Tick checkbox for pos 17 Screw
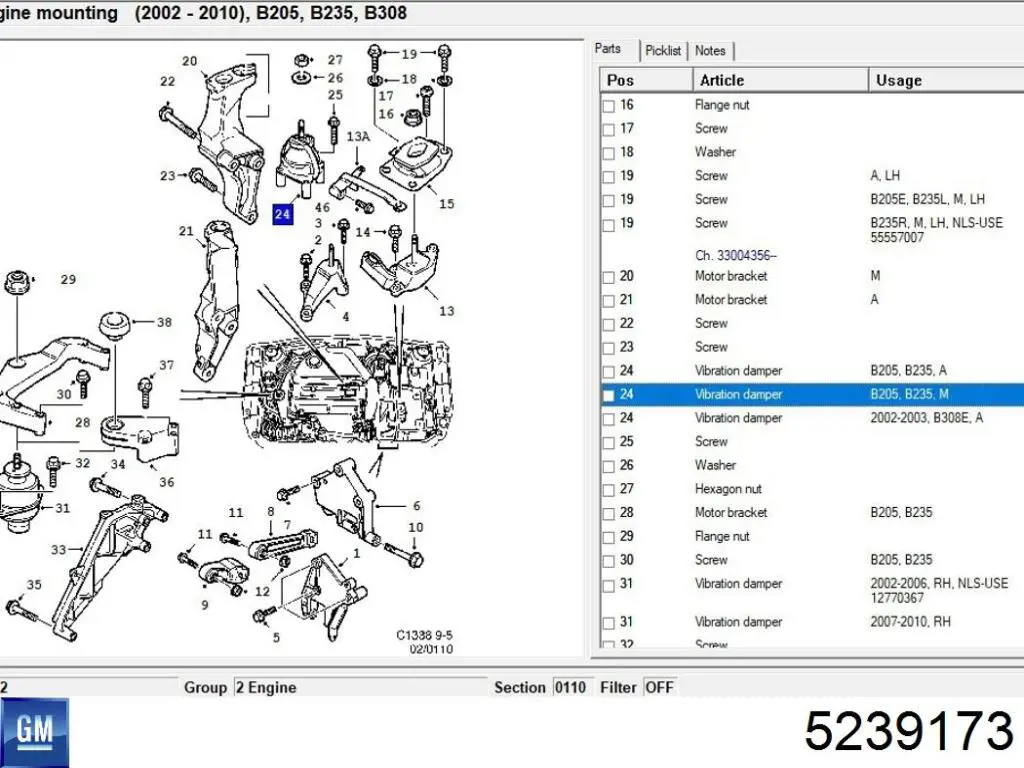The height and width of the screenshot is (768, 1024). pyautogui.click(x=609, y=129)
